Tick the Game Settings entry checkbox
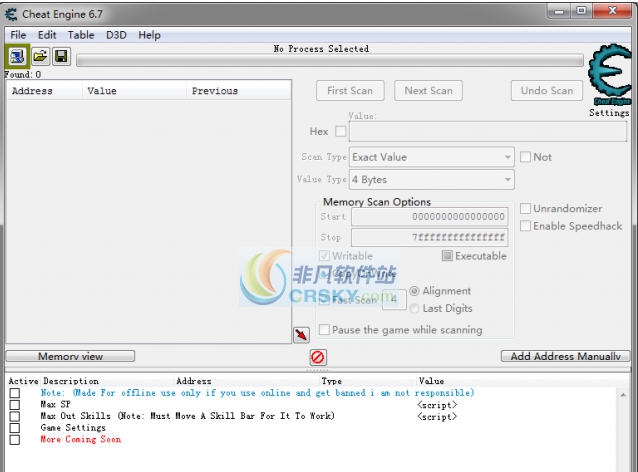 point(15,428)
